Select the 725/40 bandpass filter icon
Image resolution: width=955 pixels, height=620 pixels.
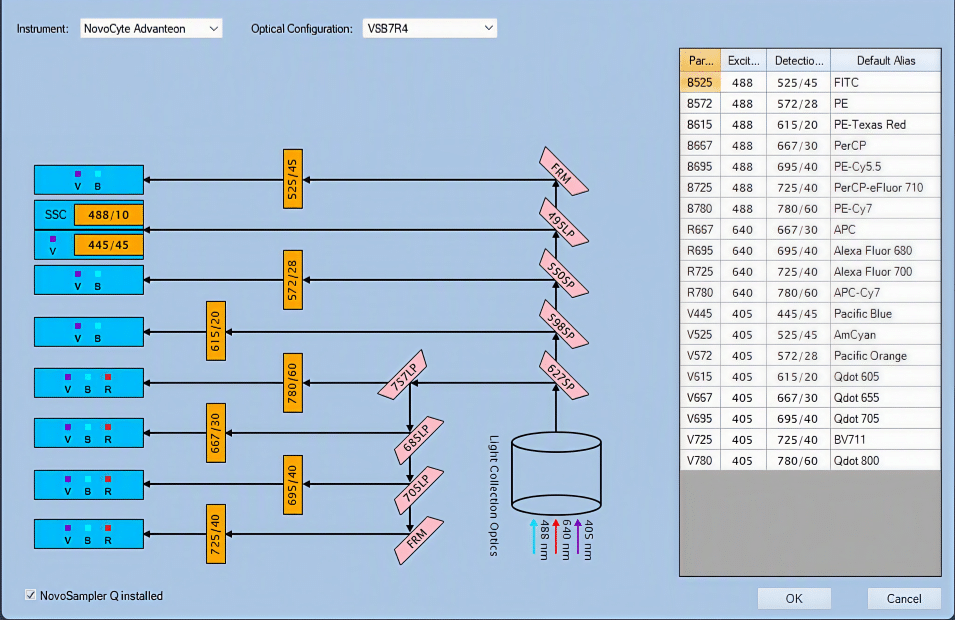tap(216, 534)
